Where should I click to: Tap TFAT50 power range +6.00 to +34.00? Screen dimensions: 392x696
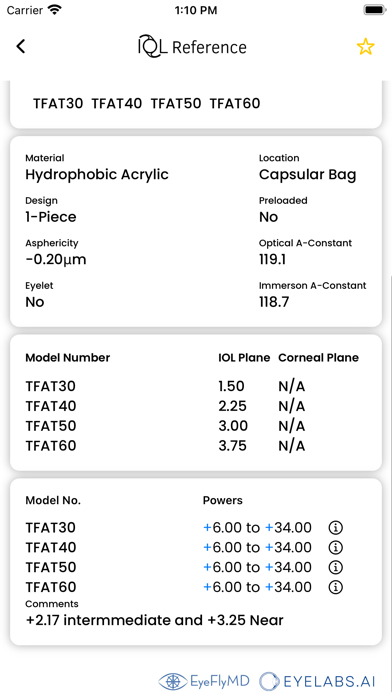(257, 567)
